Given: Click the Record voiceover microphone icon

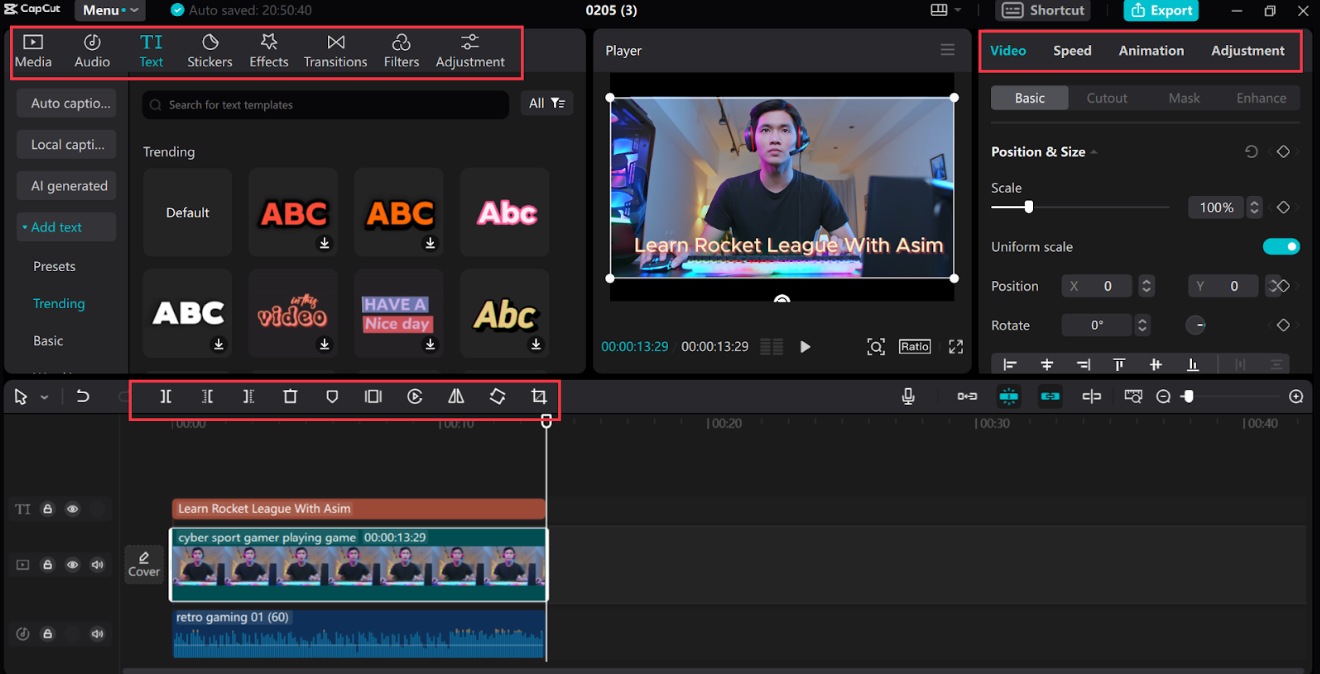Looking at the screenshot, I should (908, 397).
